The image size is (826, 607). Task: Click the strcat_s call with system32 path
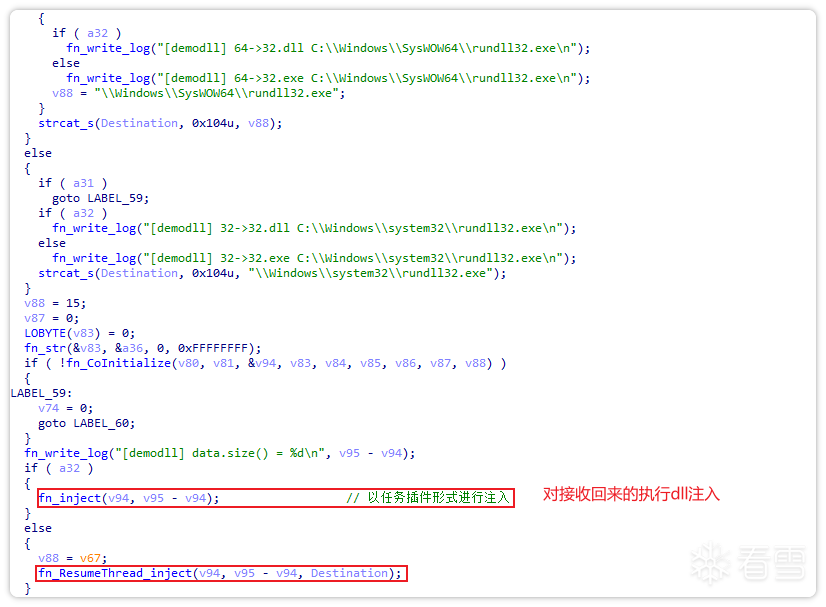pyautogui.click(x=272, y=273)
